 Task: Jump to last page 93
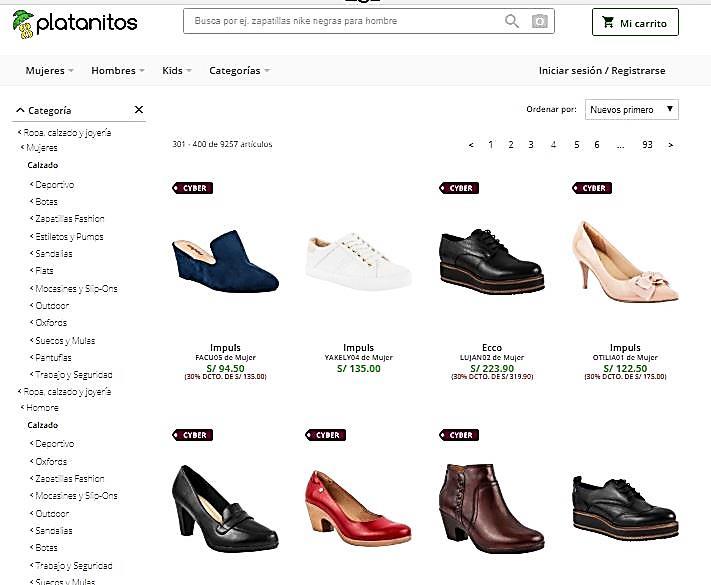tap(647, 145)
